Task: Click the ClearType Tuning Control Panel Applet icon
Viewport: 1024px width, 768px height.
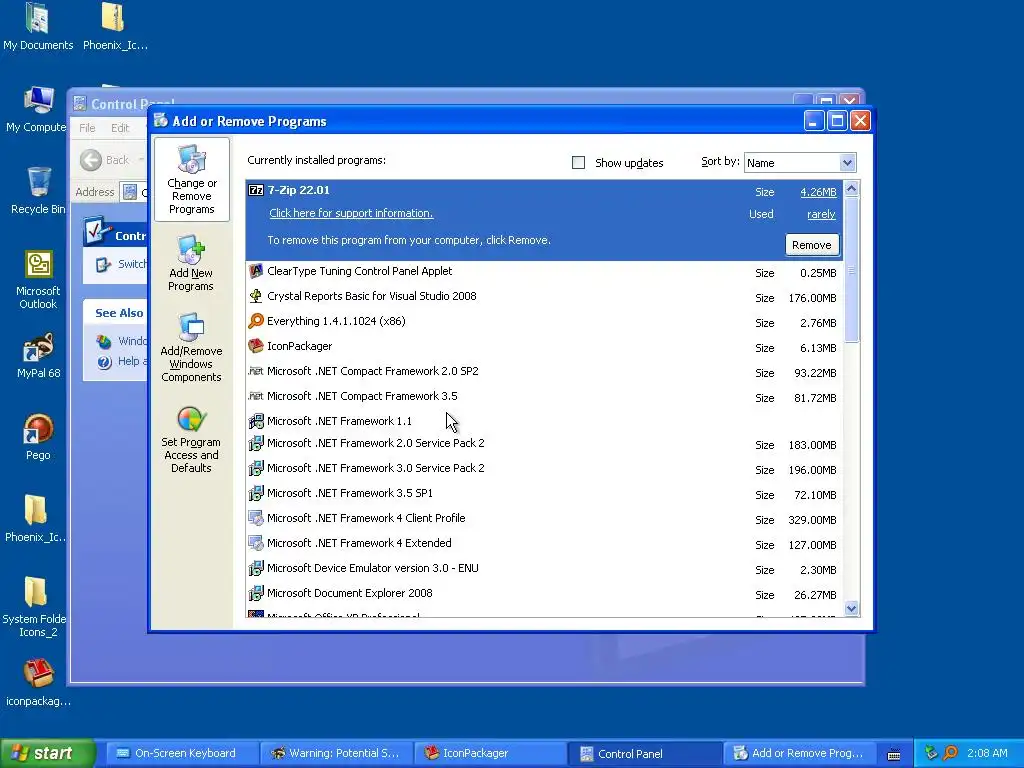Action: click(x=256, y=271)
